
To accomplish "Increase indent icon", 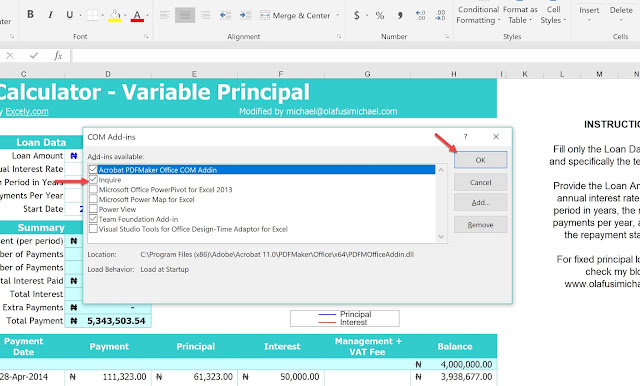I will pyautogui.click(x=245, y=15).
